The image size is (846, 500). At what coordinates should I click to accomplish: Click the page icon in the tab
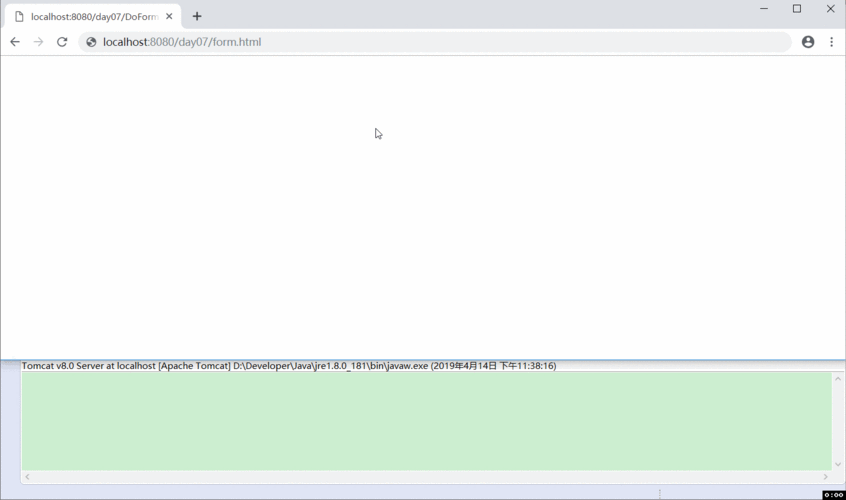pyautogui.click(x=19, y=16)
